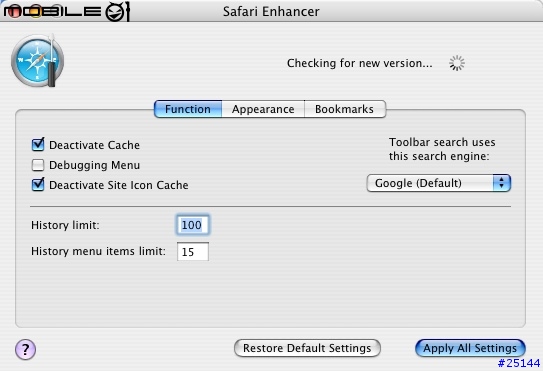Switch to the Appearance tab
This screenshot has height=371, width=543.
263,109
